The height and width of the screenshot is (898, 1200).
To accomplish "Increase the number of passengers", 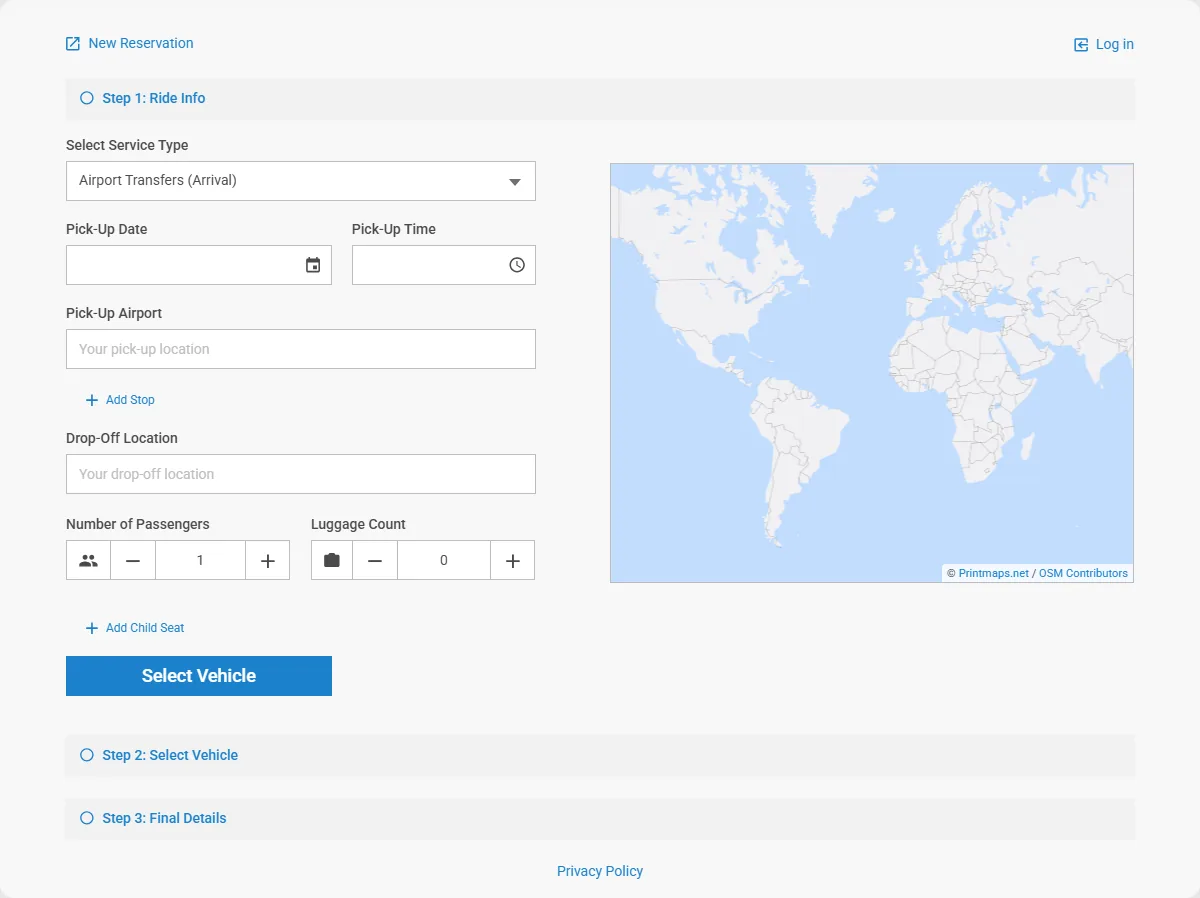I will pos(268,561).
